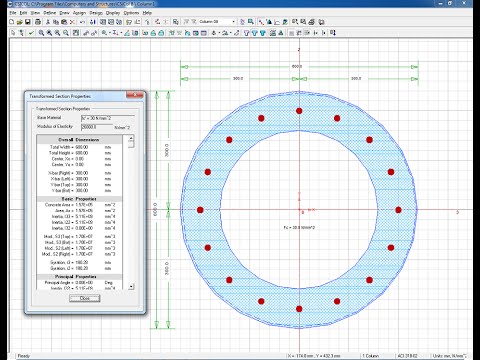Click the X, Y coordinates readout
The height and width of the screenshot is (360, 480).
314,356
